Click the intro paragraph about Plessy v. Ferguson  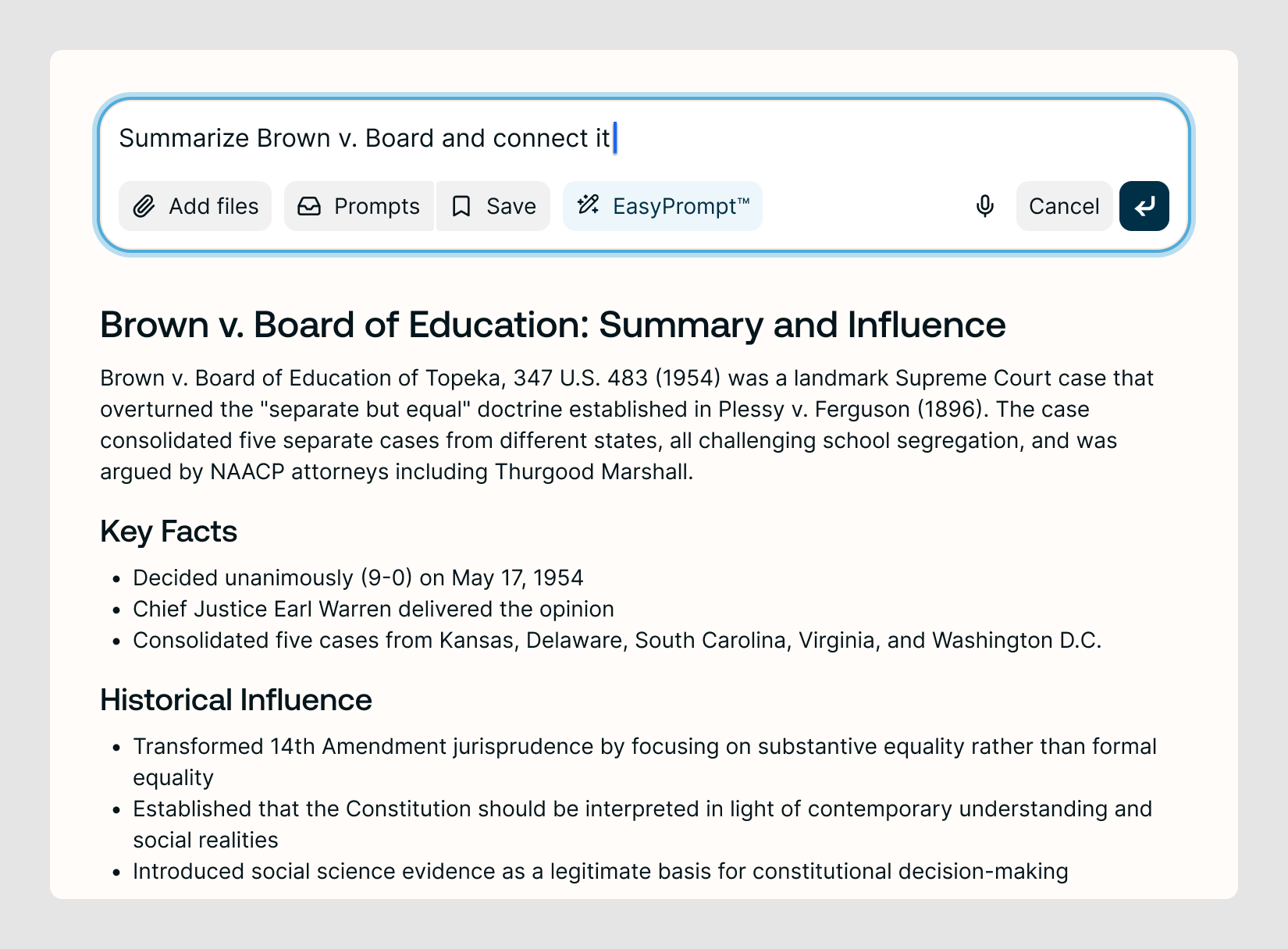click(x=627, y=425)
